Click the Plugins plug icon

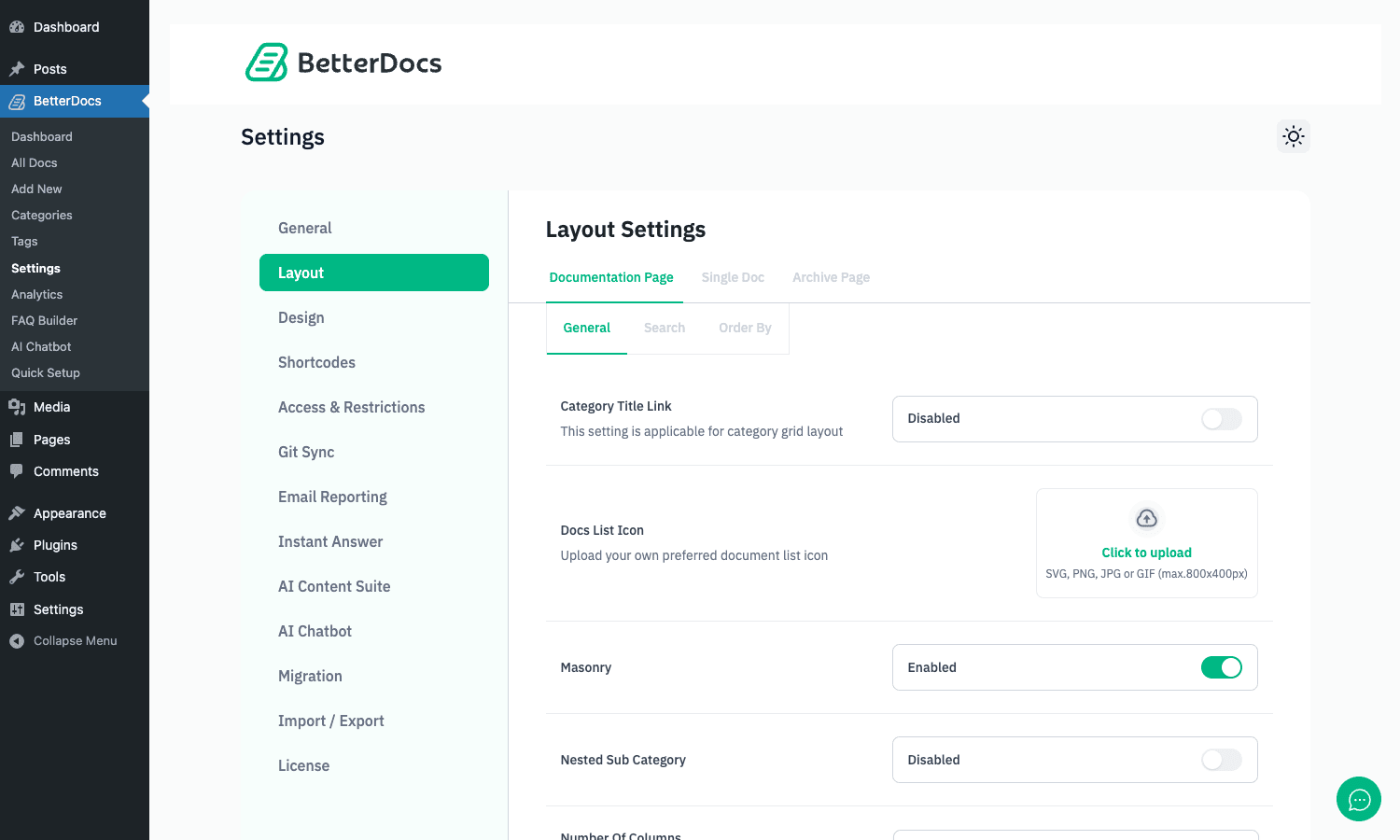click(x=17, y=545)
